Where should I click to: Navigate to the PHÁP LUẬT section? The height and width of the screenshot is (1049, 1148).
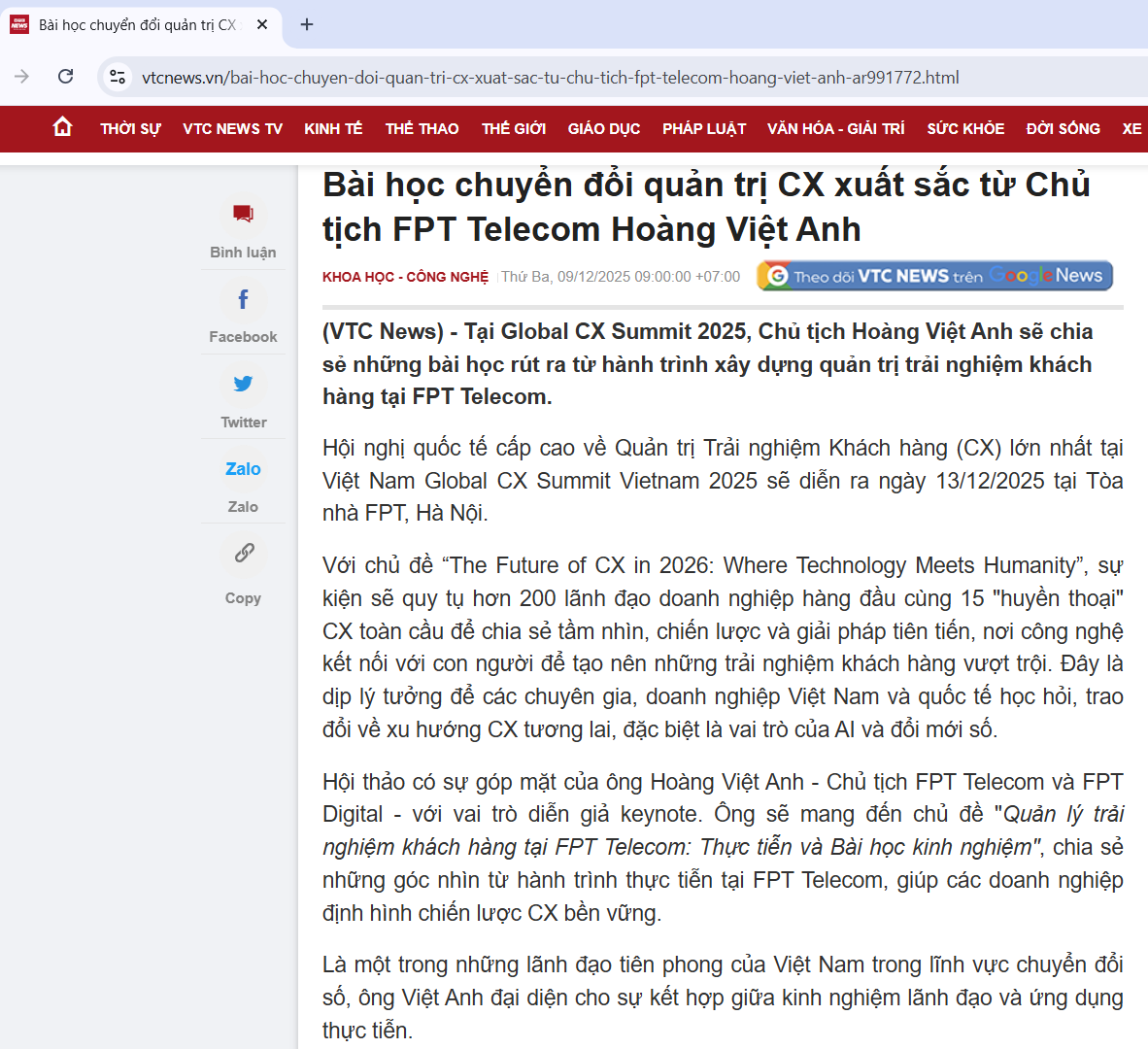coord(704,128)
